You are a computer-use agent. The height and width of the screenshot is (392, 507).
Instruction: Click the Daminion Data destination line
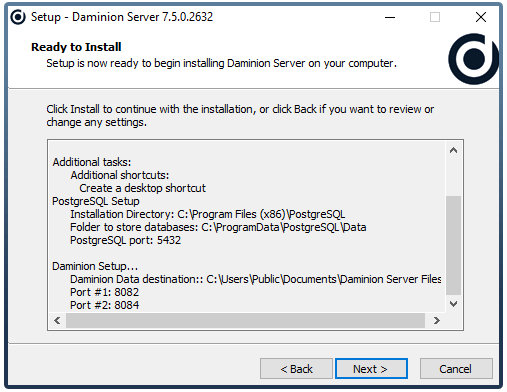(x=256, y=279)
